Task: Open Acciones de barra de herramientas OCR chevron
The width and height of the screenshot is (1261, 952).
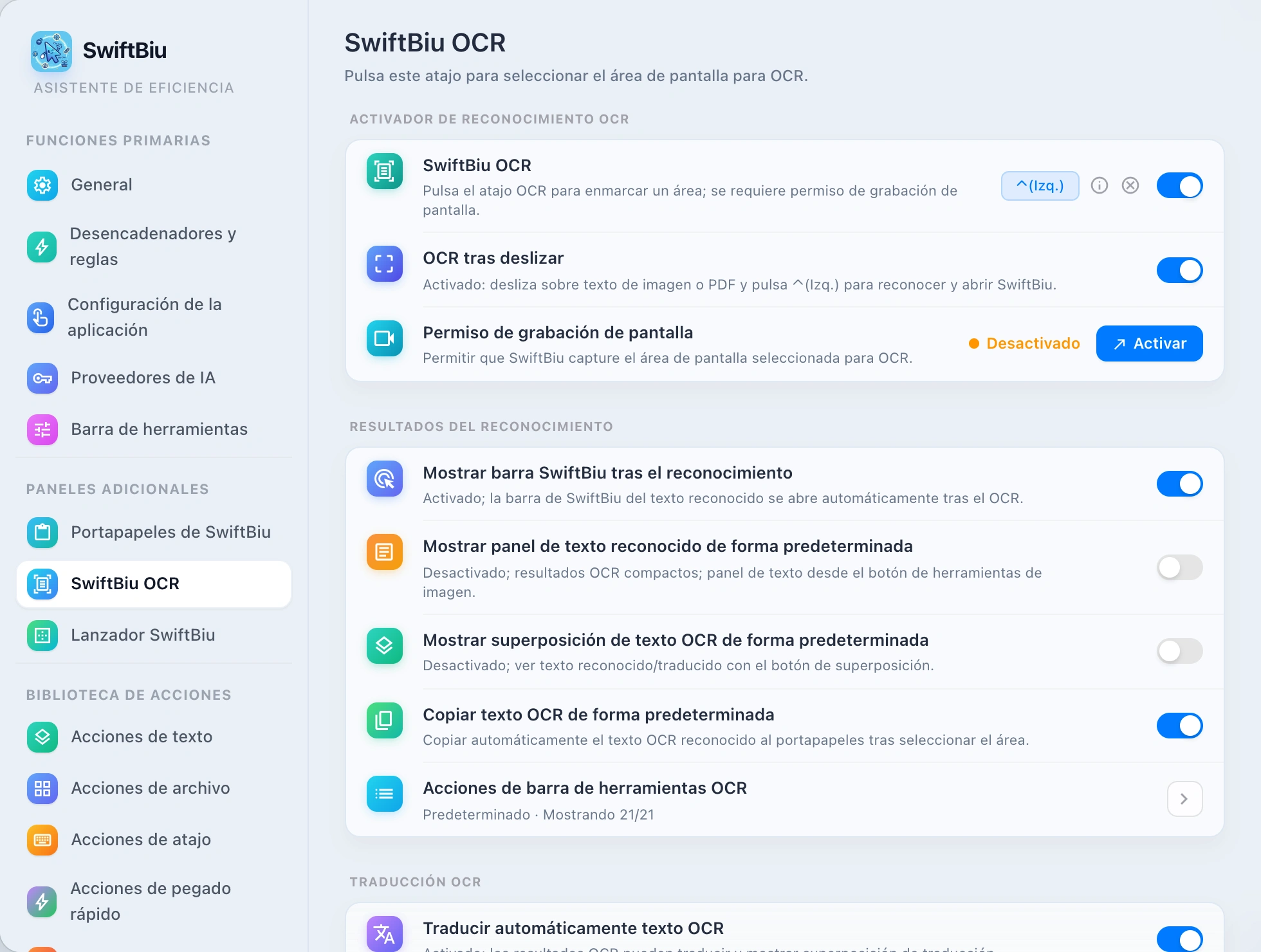Action: click(x=1185, y=799)
